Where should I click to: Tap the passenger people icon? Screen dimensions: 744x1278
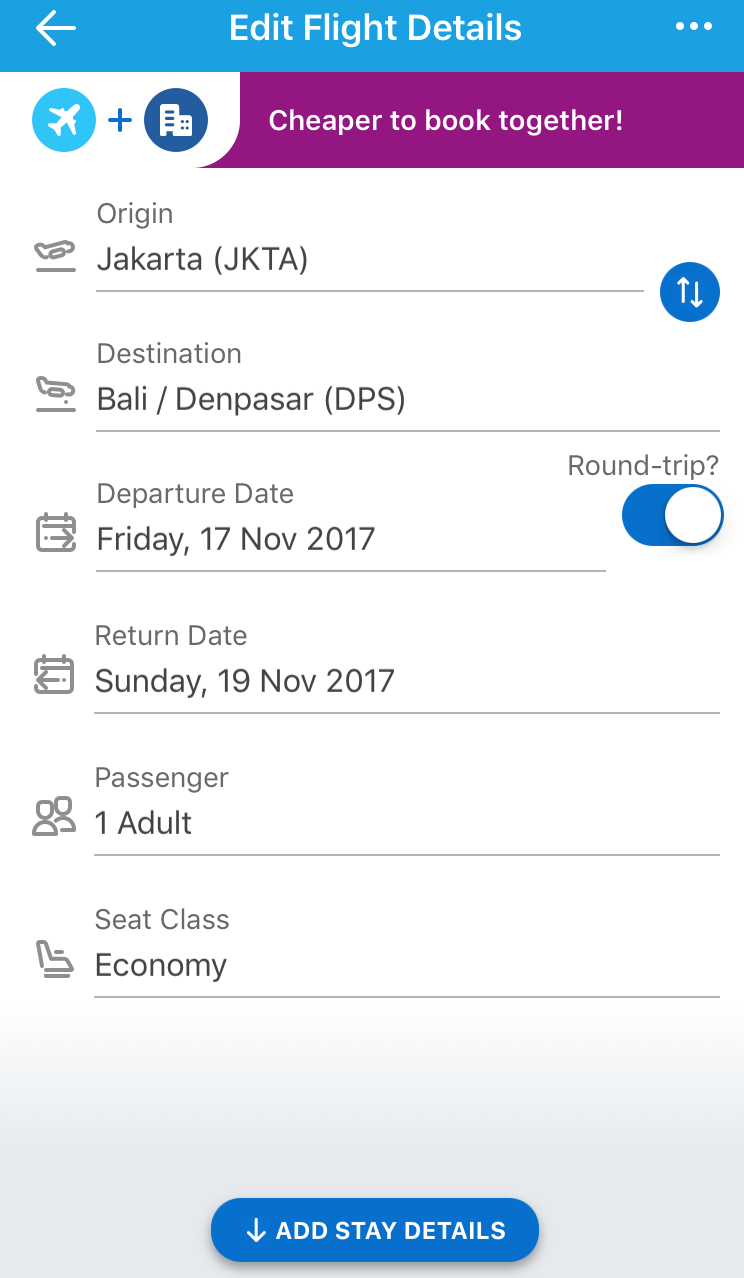tap(54, 817)
